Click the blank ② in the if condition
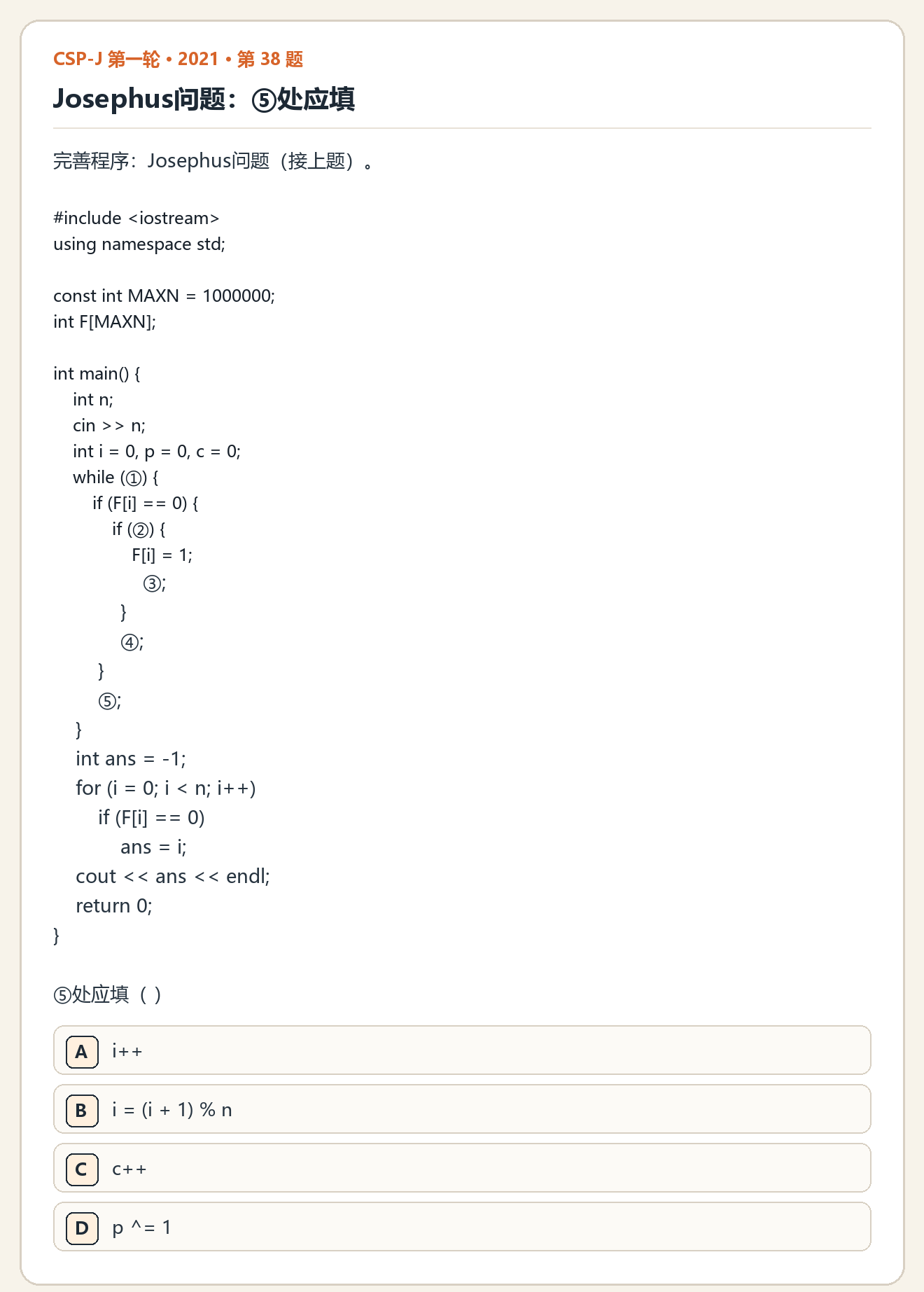The width and height of the screenshot is (924, 1292). pos(141,530)
